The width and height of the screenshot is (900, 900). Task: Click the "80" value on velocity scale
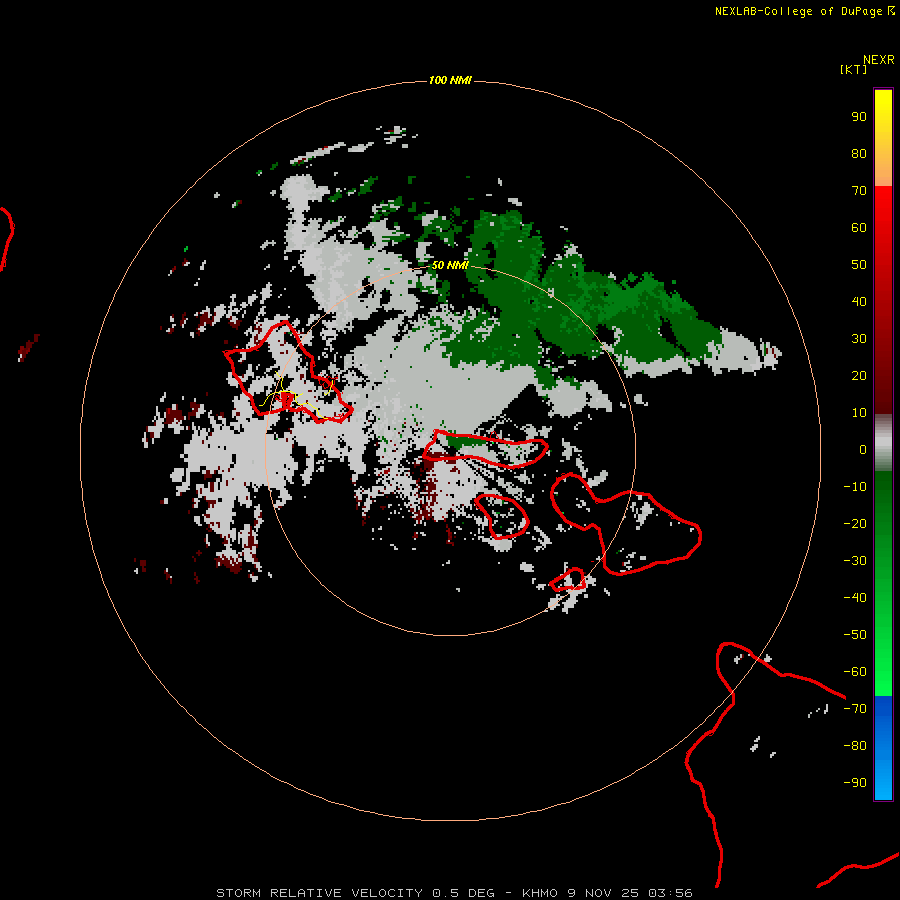(x=859, y=154)
